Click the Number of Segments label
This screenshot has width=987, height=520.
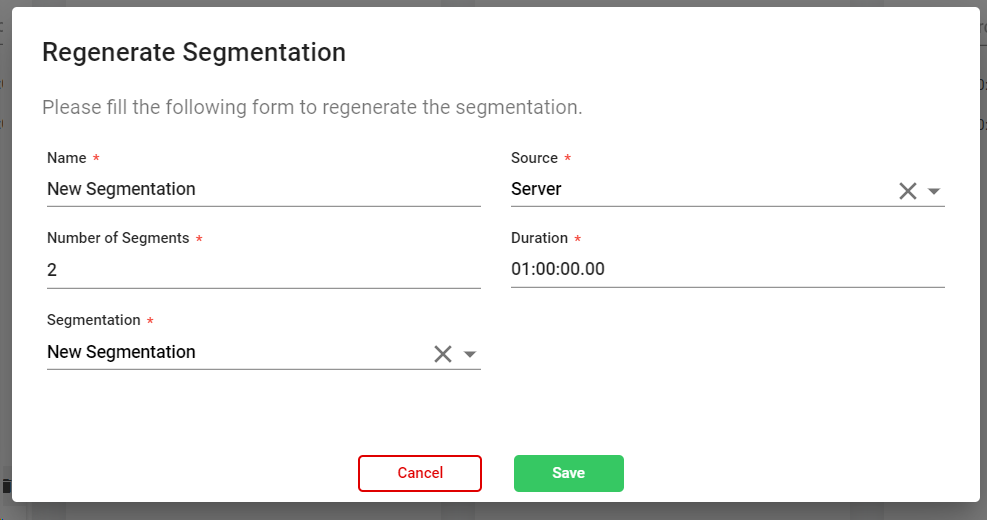coord(118,238)
